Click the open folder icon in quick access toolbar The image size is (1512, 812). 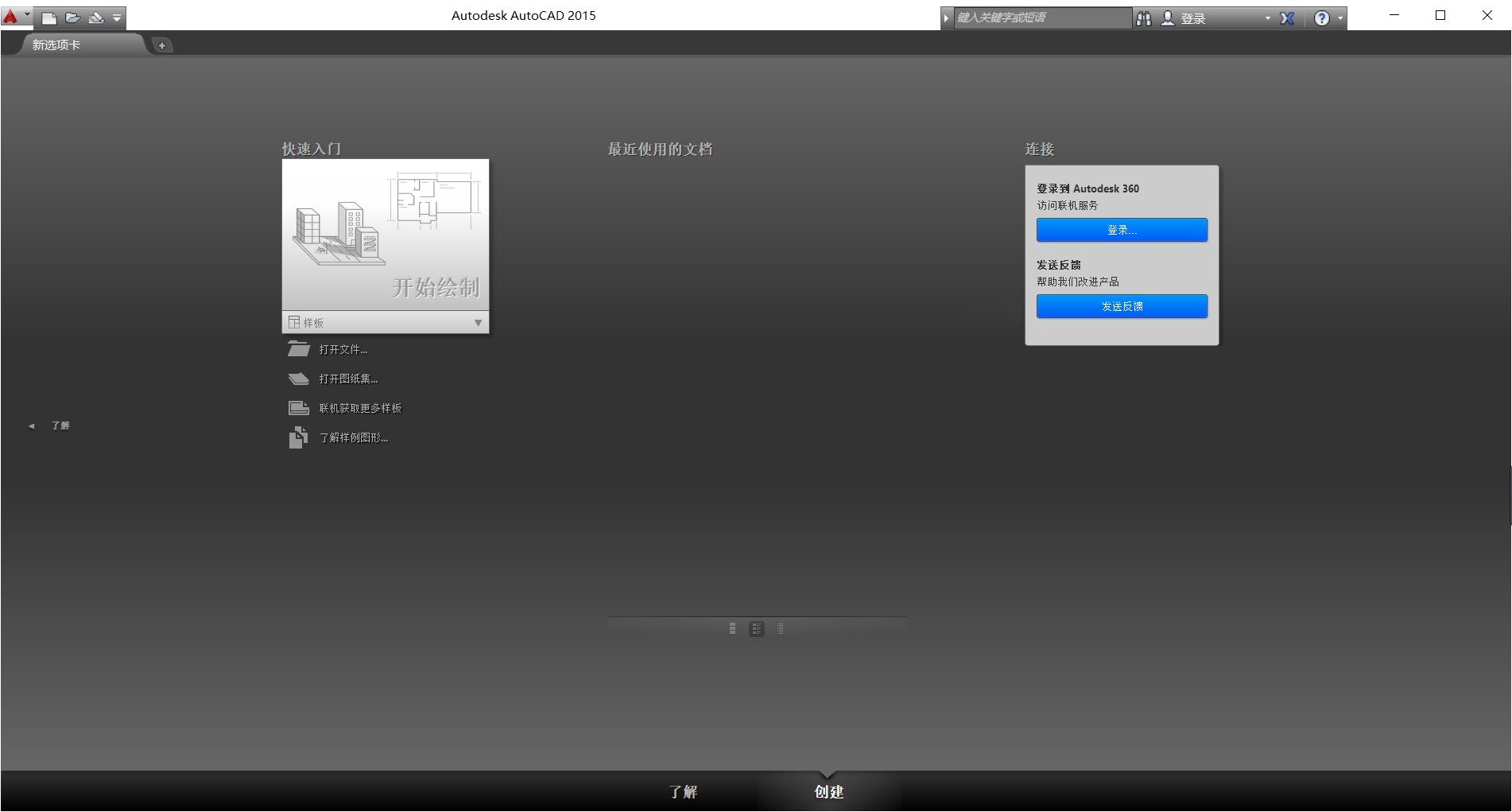pos(73,17)
